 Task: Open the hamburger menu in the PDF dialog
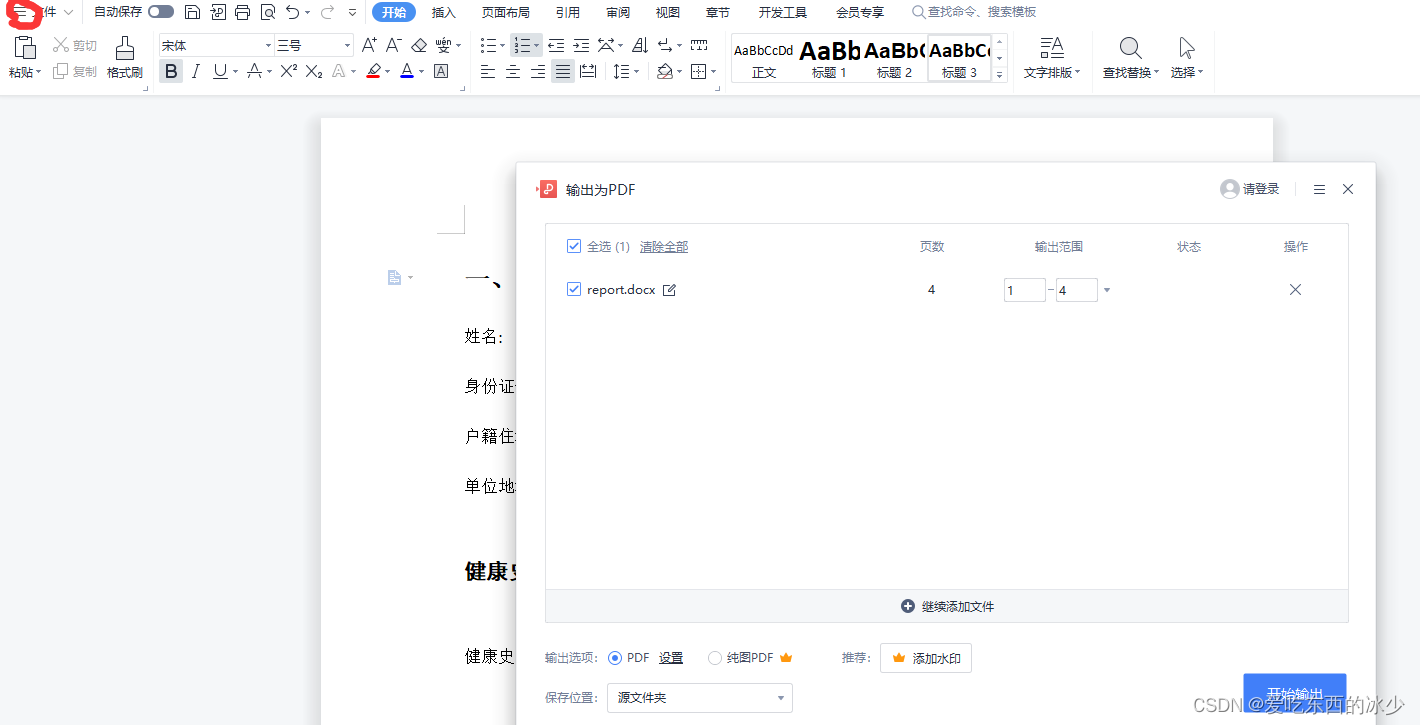tap(1319, 189)
